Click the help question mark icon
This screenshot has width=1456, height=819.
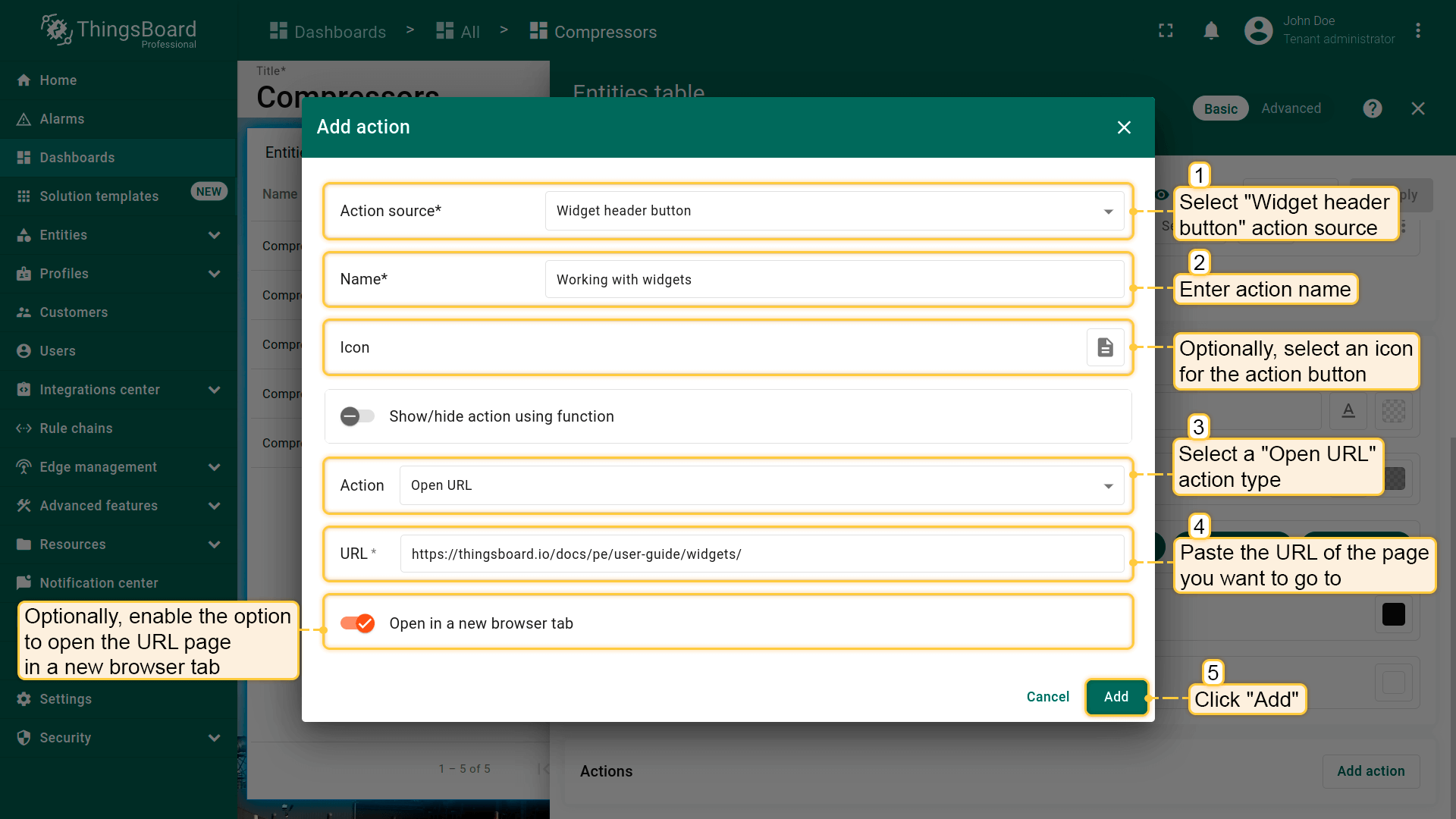[x=1372, y=108]
